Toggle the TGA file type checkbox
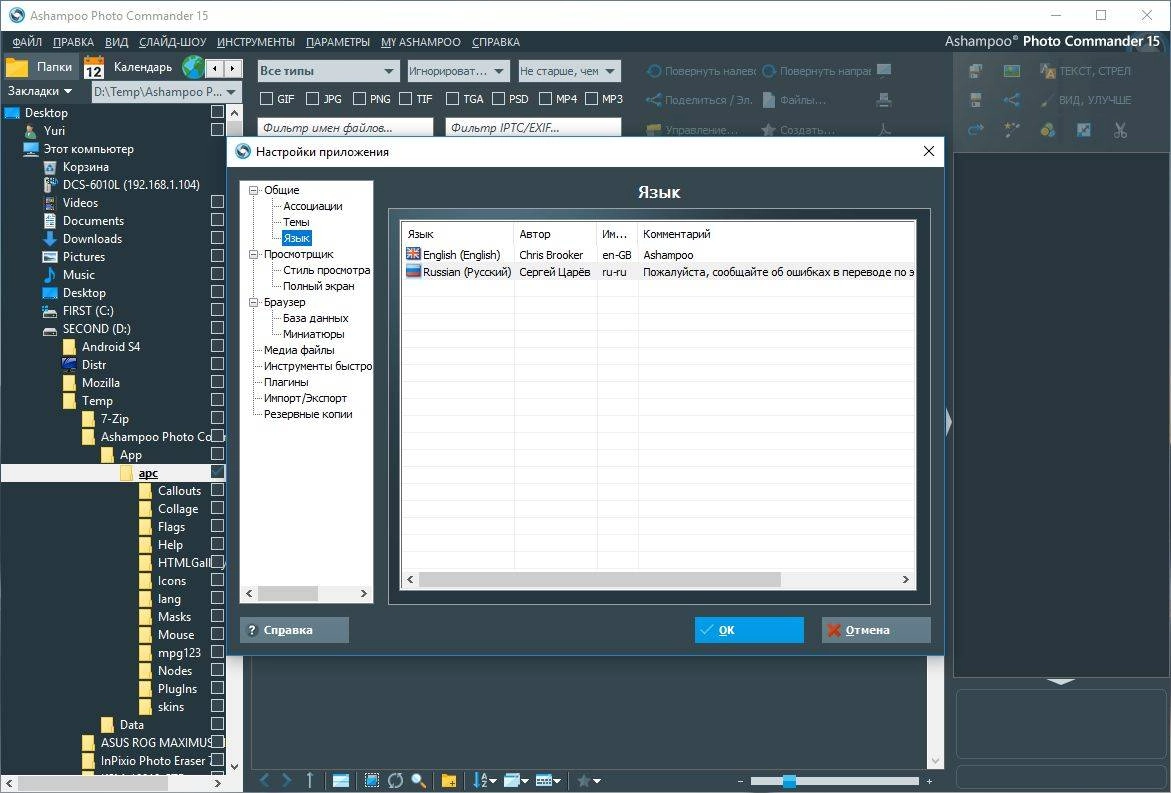 452,99
